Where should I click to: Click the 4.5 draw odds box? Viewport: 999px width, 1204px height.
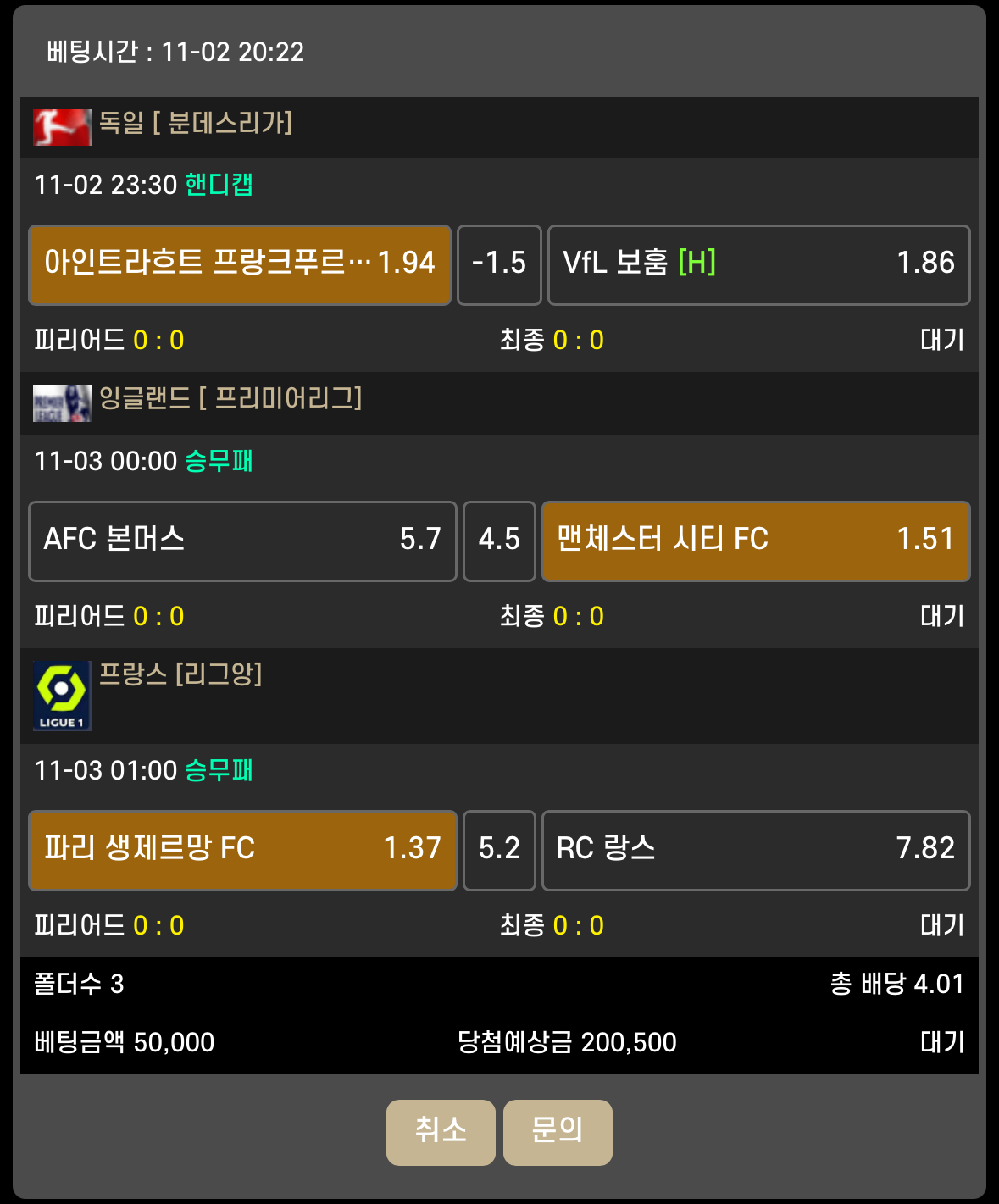pyautogui.click(x=499, y=541)
